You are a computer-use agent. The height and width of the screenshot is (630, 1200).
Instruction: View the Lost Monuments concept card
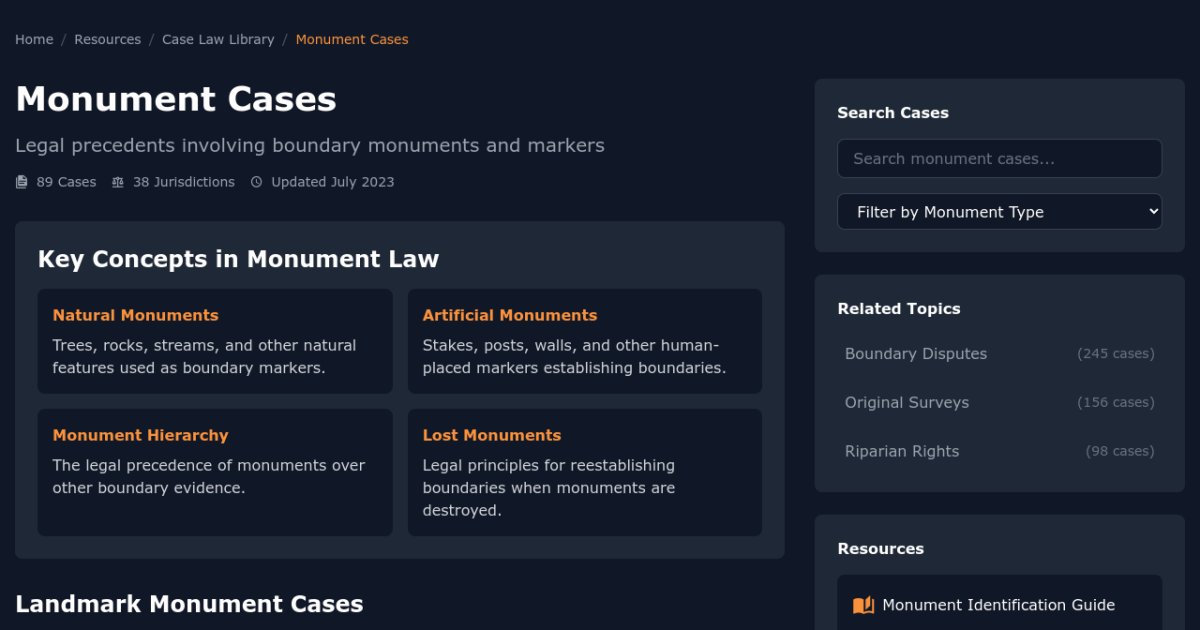pyautogui.click(x=585, y=472)
